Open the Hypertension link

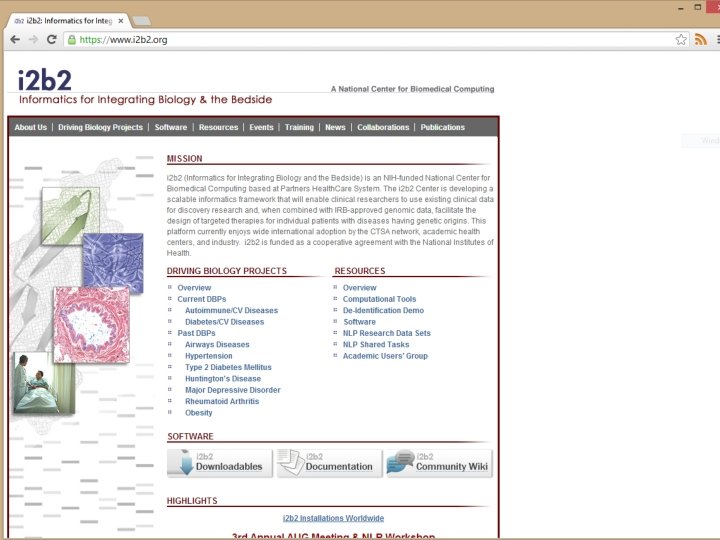click(x=208, y=356)
